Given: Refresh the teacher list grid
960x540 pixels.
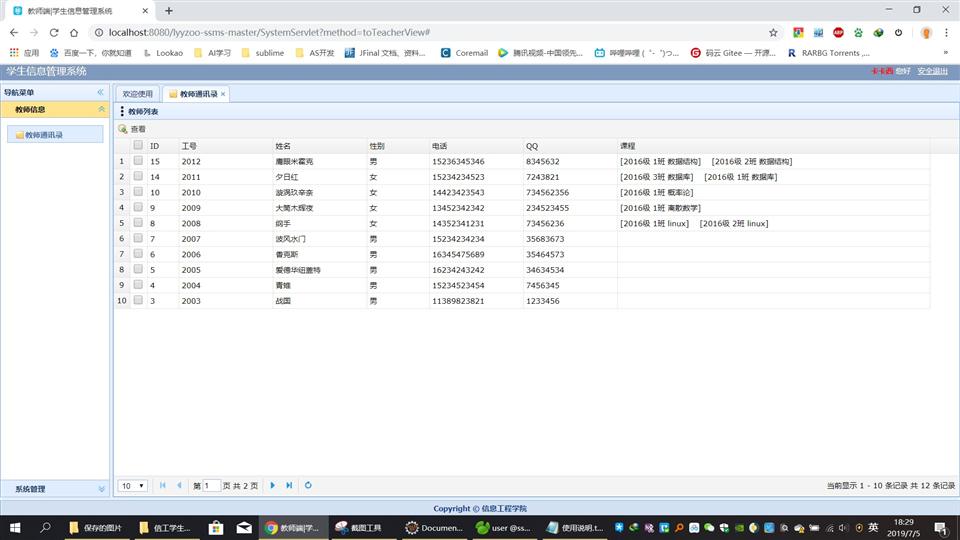Looking at the screenshot, I should pos(308,485).
